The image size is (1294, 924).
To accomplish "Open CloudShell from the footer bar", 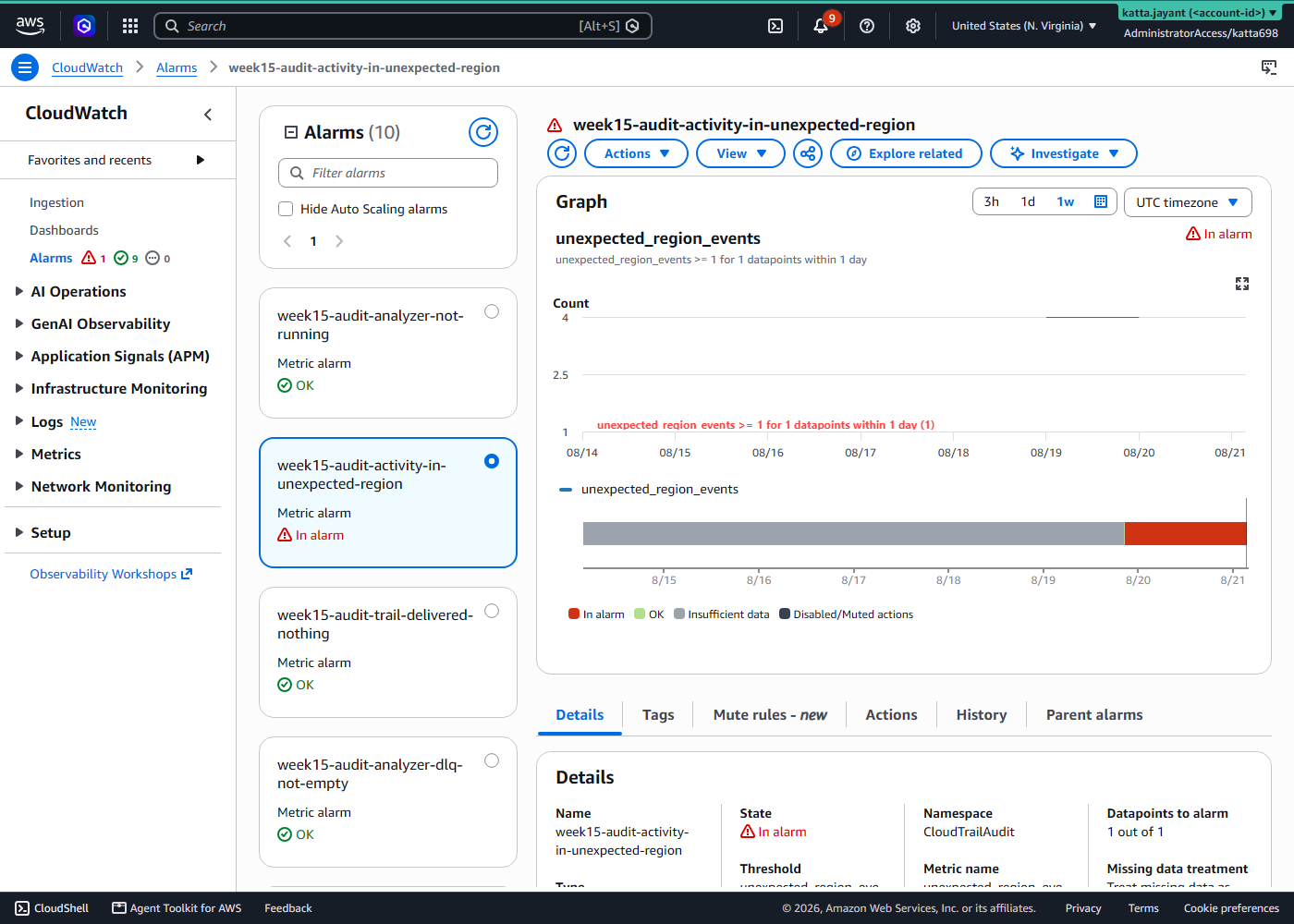I will click(52, 908).
